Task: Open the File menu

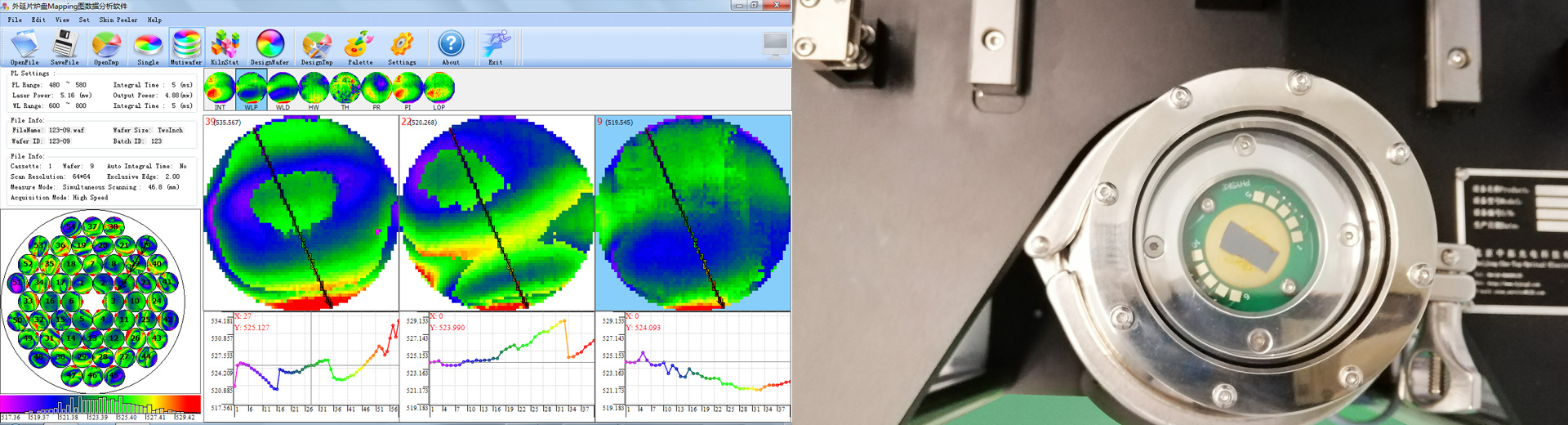Action: pyautogui.click(x=15, y=20)
